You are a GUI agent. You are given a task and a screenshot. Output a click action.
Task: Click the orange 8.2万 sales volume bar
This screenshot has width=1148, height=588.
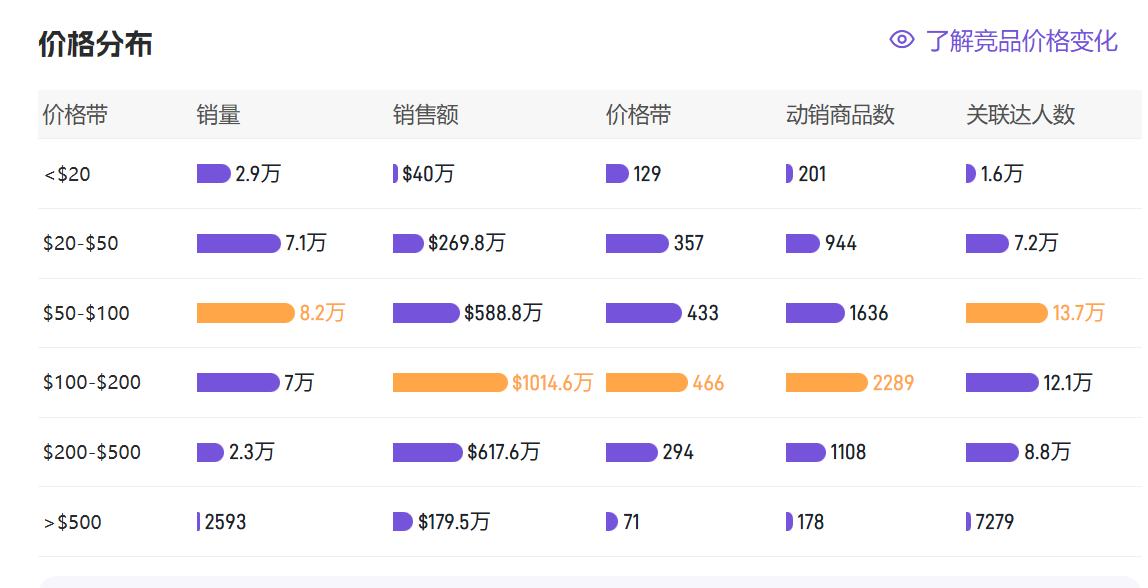pyautogui.click(x=246, y=313)
